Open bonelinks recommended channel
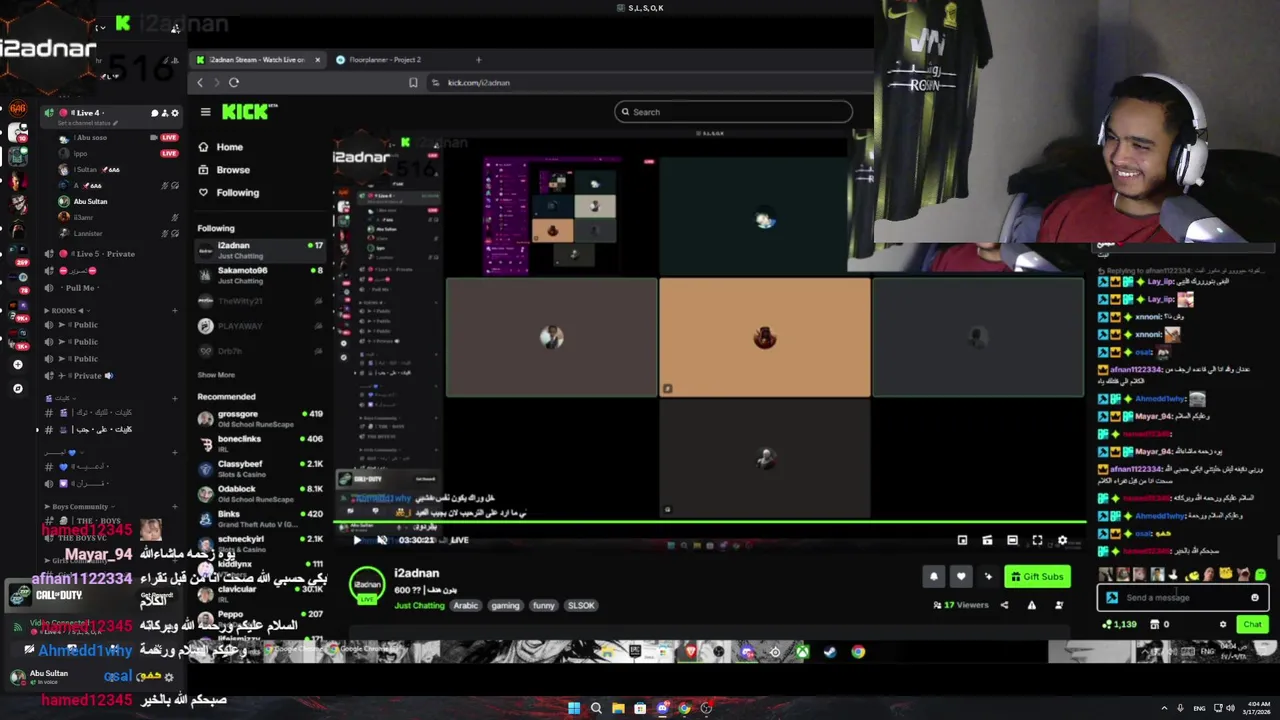Viewport: 1280px width, 720px height. click(260, 443)
